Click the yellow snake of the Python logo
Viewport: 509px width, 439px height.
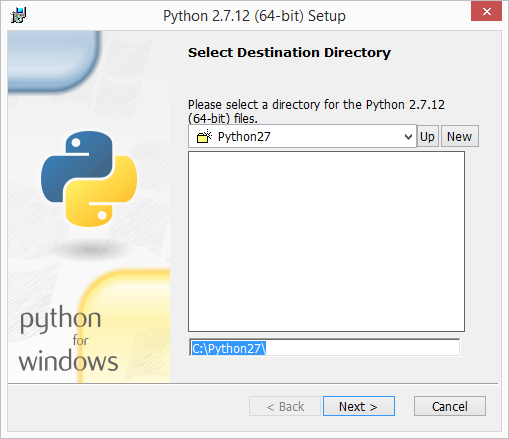point(102,192)
